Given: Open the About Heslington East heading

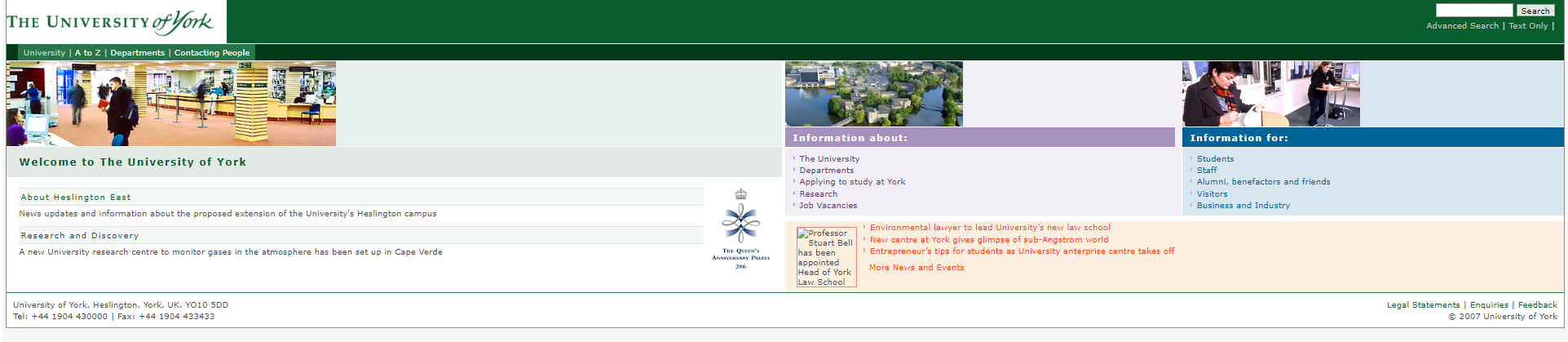Looking at the screenshot, I should pyautogui.click(x=76, y=198).
